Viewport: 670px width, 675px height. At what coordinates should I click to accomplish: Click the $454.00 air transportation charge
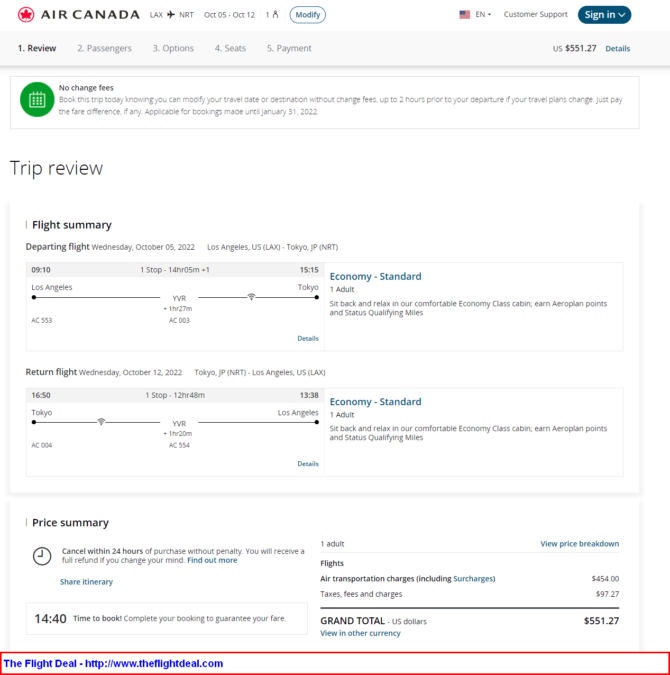point(605,579)
